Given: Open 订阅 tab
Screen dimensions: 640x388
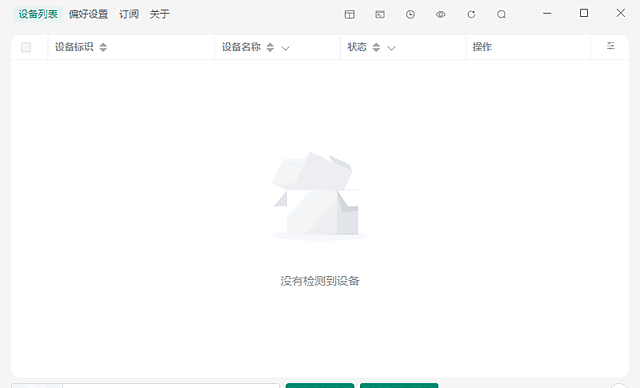Looking at the screenshot, I should click(x=129, y=14).
